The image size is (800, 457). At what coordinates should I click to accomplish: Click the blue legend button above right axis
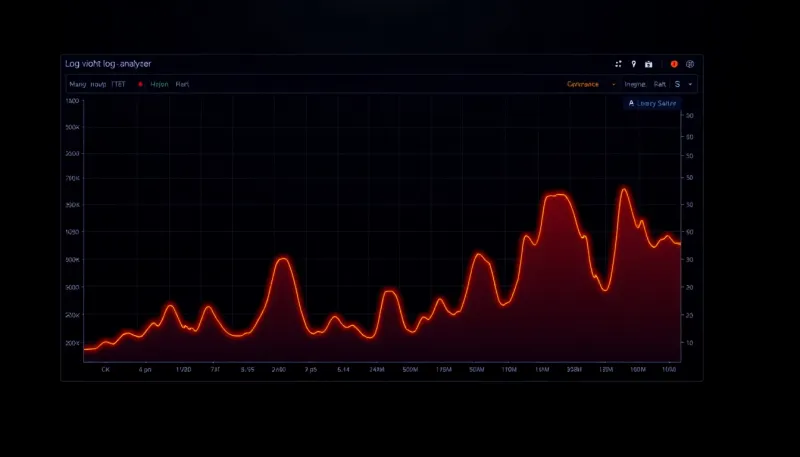[x=652, y=103]
